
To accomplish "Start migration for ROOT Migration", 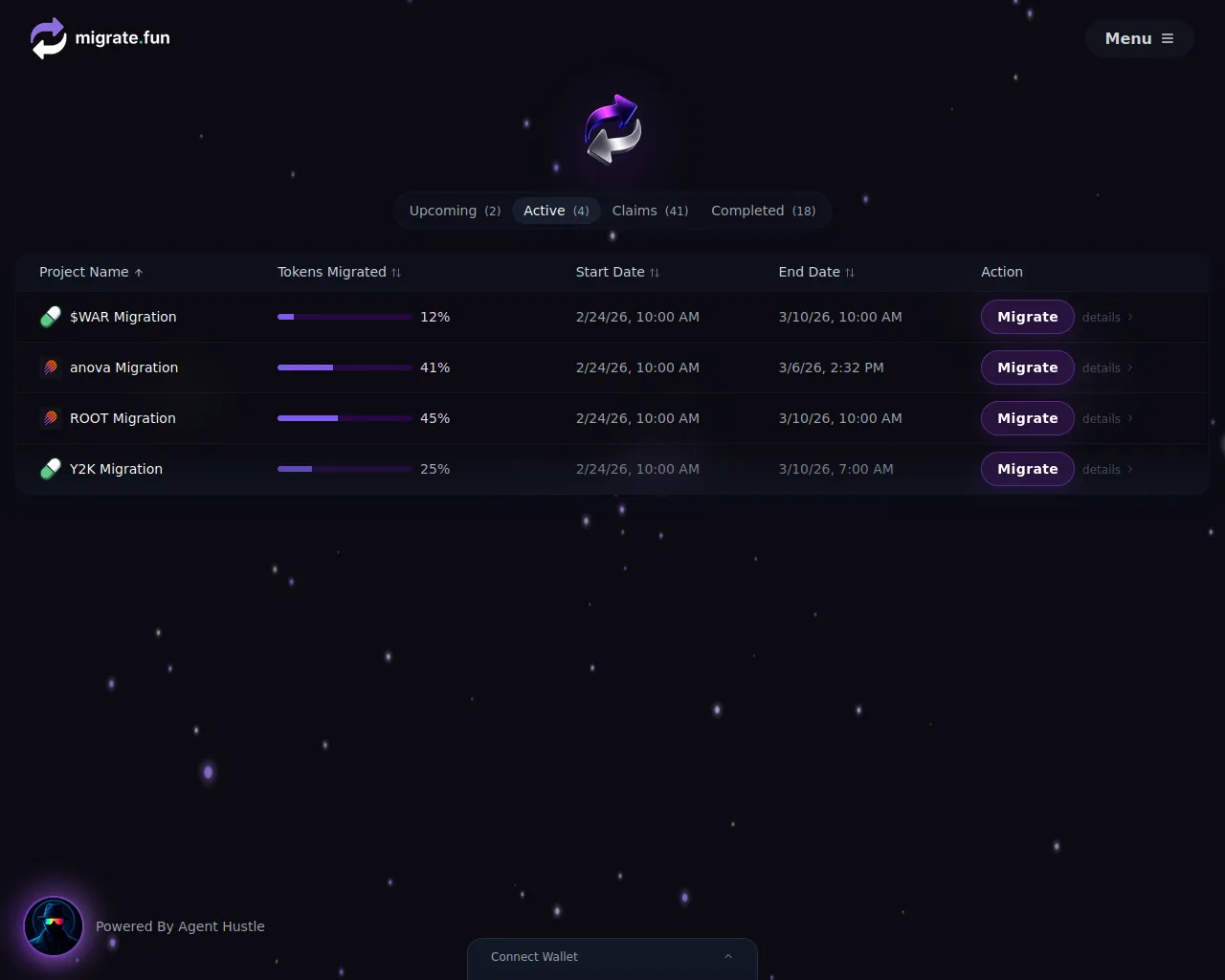I will 1027,418.
